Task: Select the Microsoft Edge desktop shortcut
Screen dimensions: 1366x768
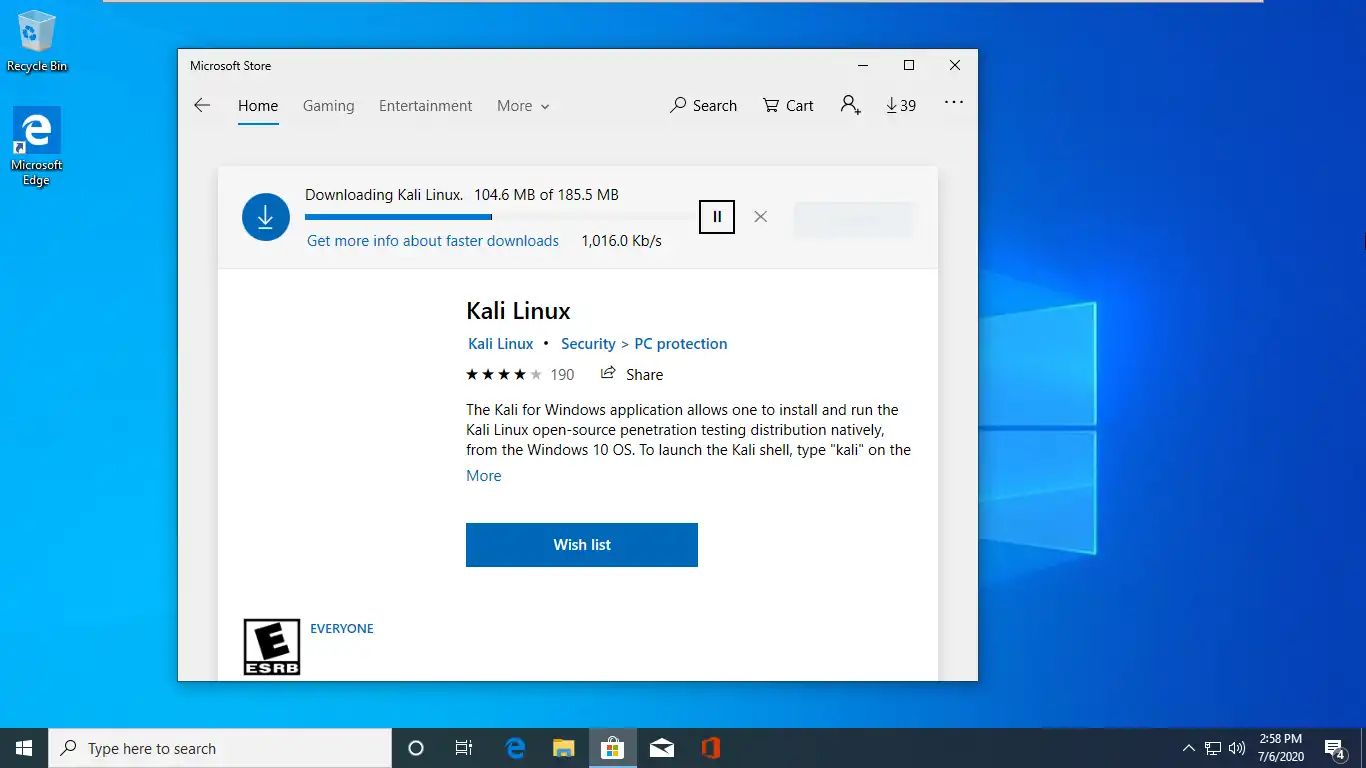Action: point(36,147)
